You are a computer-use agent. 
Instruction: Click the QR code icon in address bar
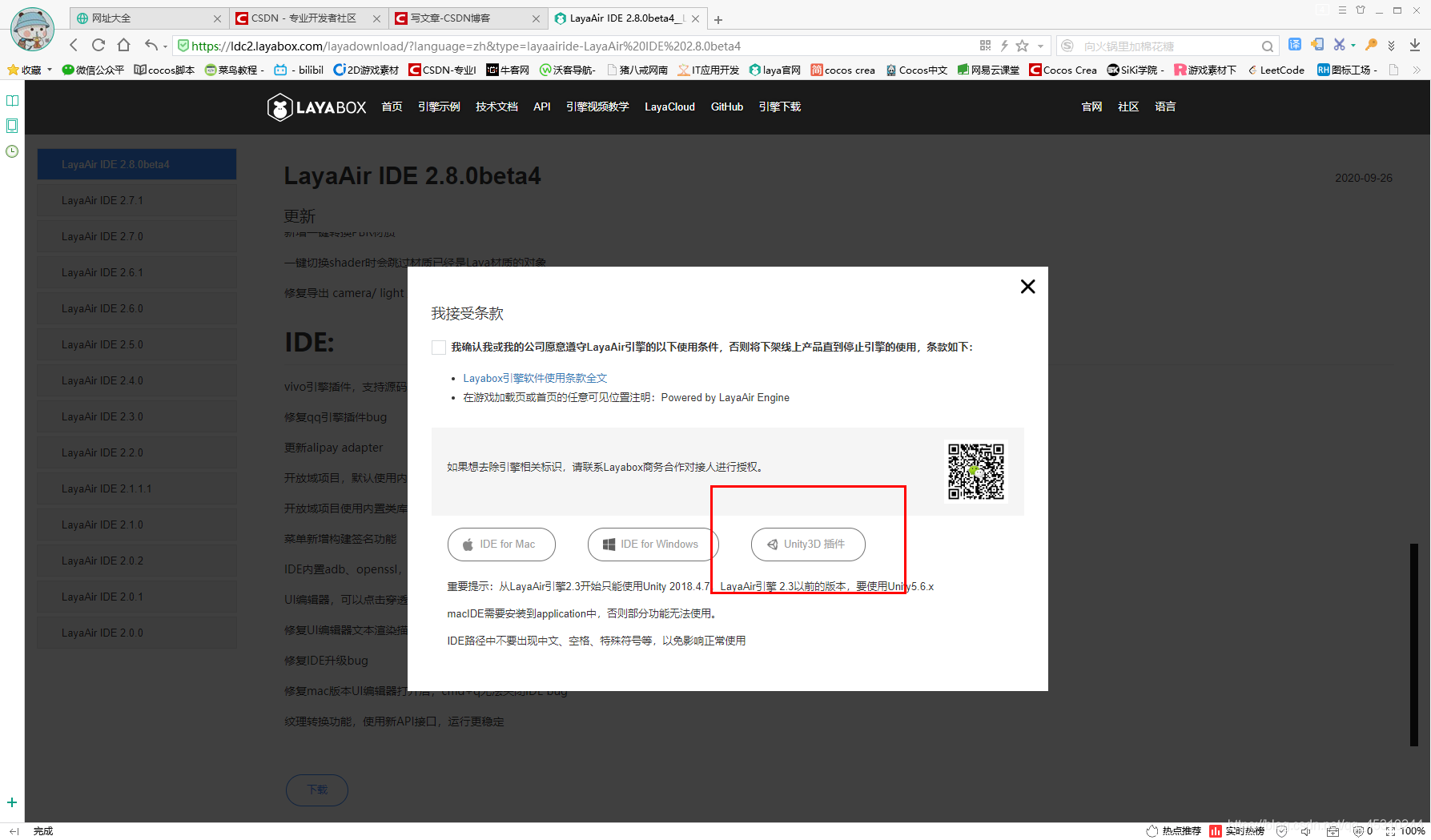point(985,46)
